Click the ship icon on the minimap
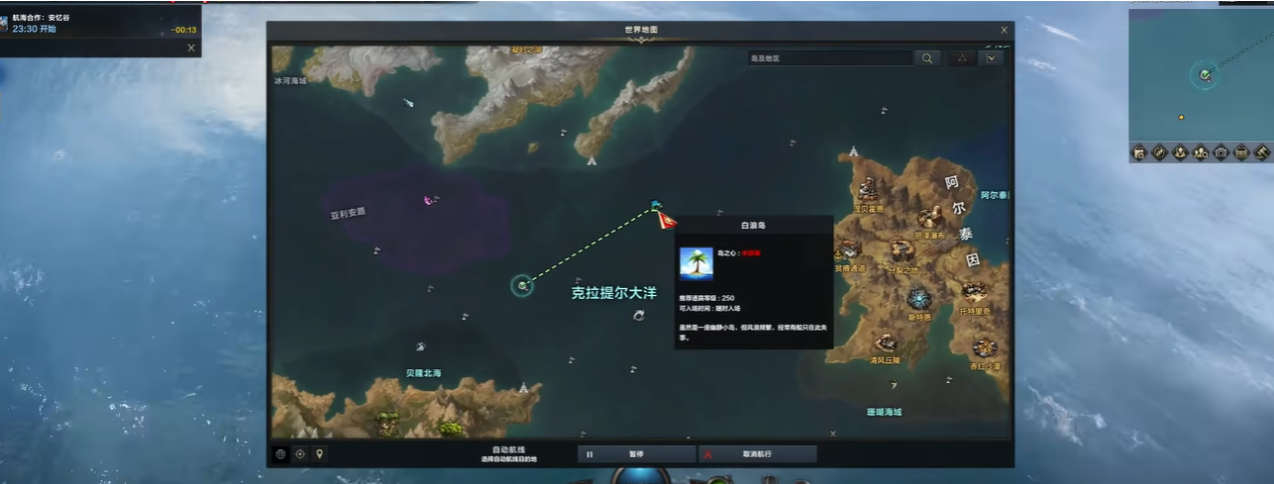Viewport: 1274px width, 484px height. [1206, 75]
